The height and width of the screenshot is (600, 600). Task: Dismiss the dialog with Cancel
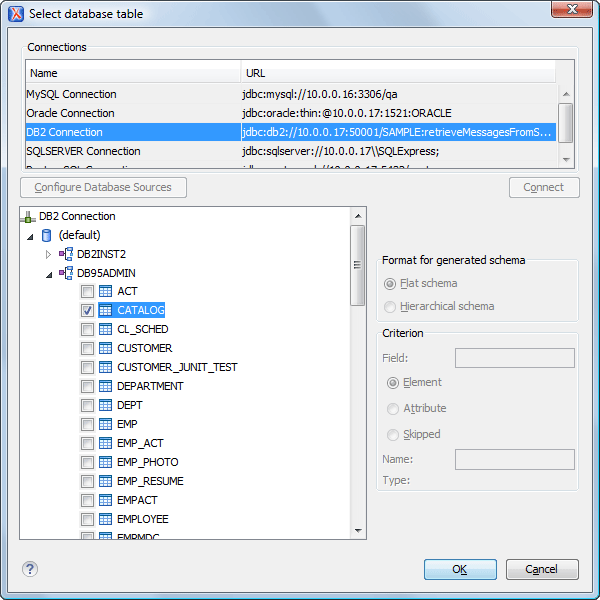(542, 569)
